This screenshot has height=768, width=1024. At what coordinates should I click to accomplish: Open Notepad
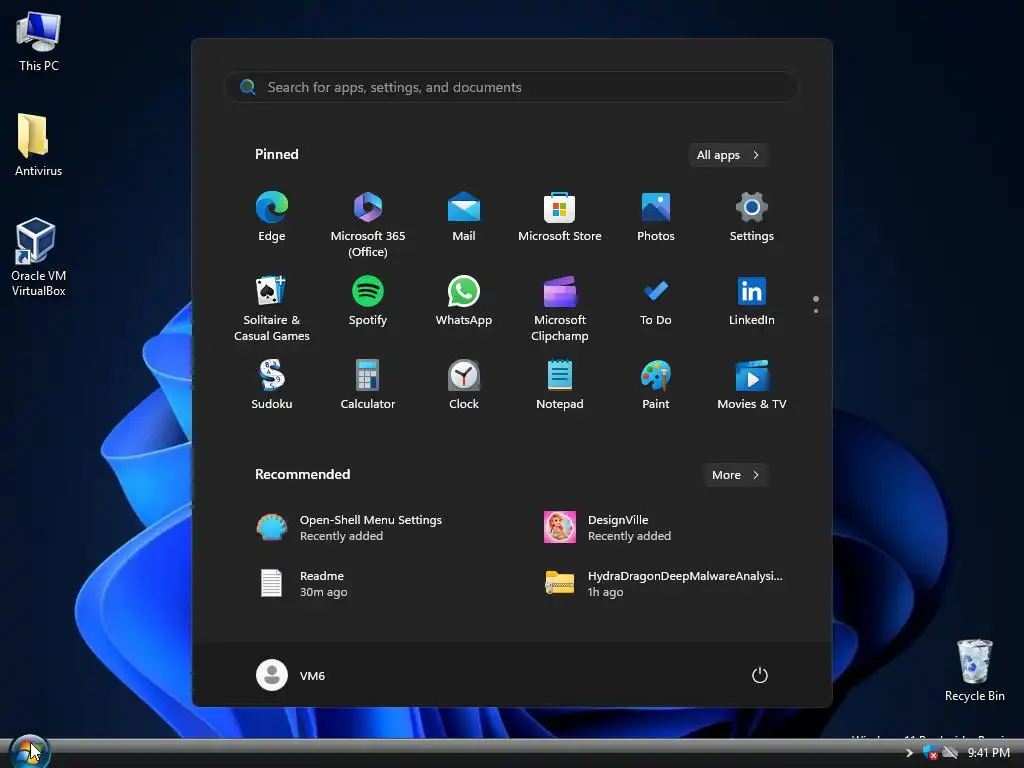[560, 385]
